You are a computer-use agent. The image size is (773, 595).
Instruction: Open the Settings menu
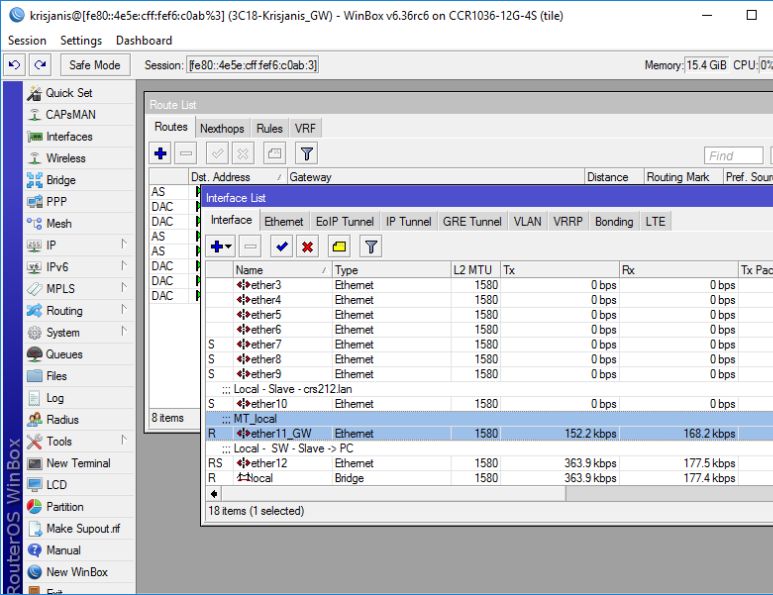81,40
